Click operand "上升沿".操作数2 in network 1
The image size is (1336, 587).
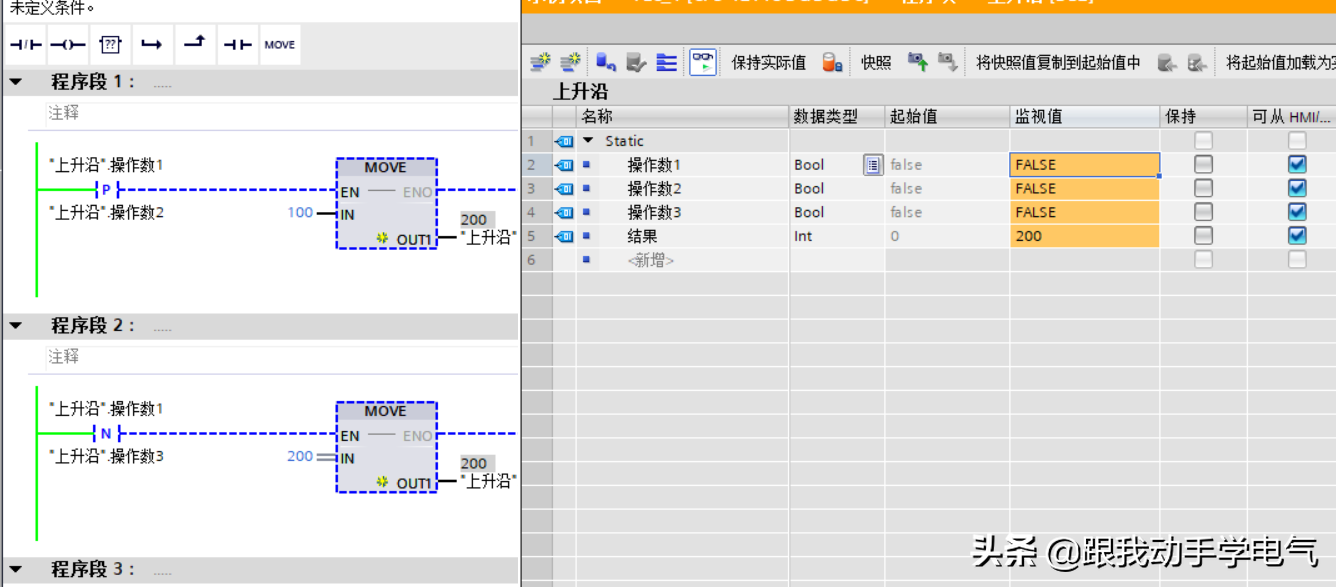[106, 212]
